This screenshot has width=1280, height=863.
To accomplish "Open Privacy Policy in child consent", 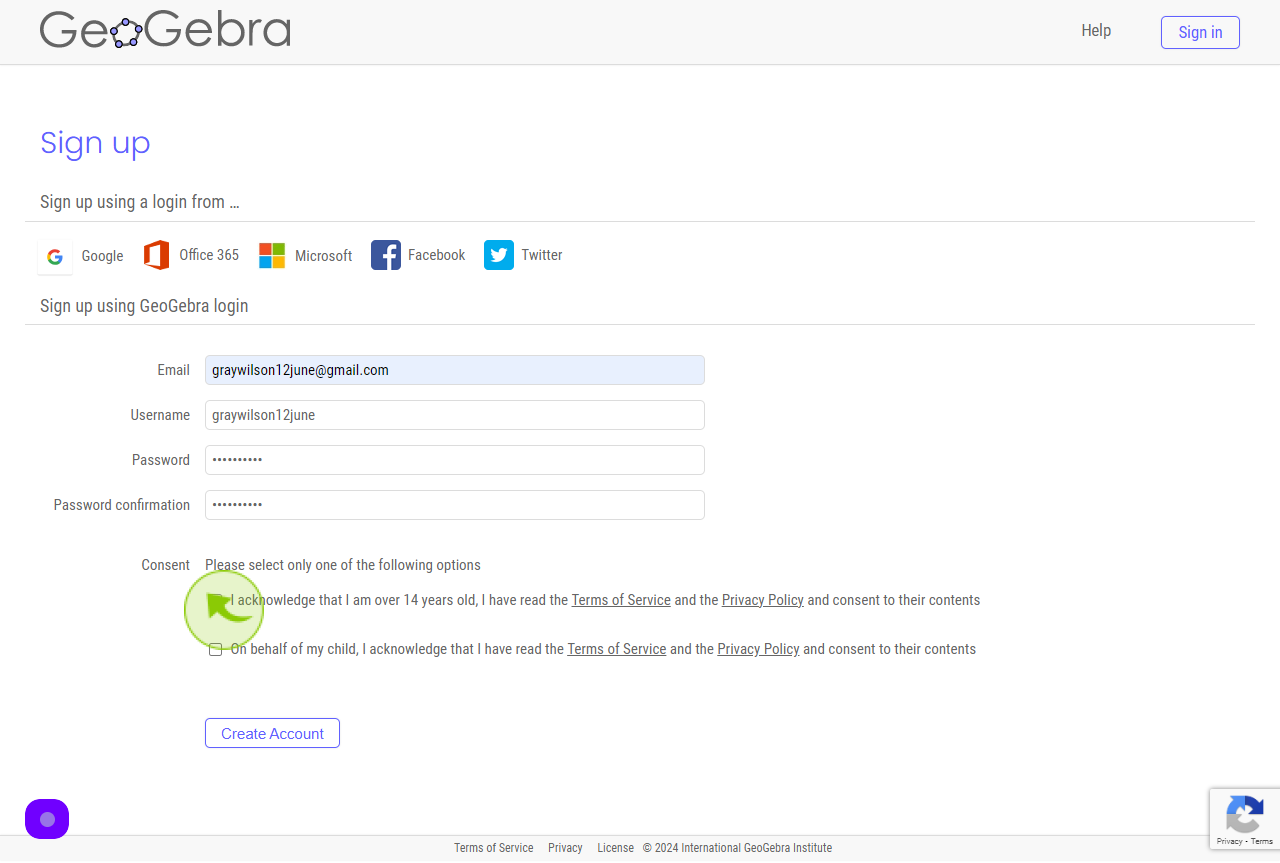I will click(758, 649).
